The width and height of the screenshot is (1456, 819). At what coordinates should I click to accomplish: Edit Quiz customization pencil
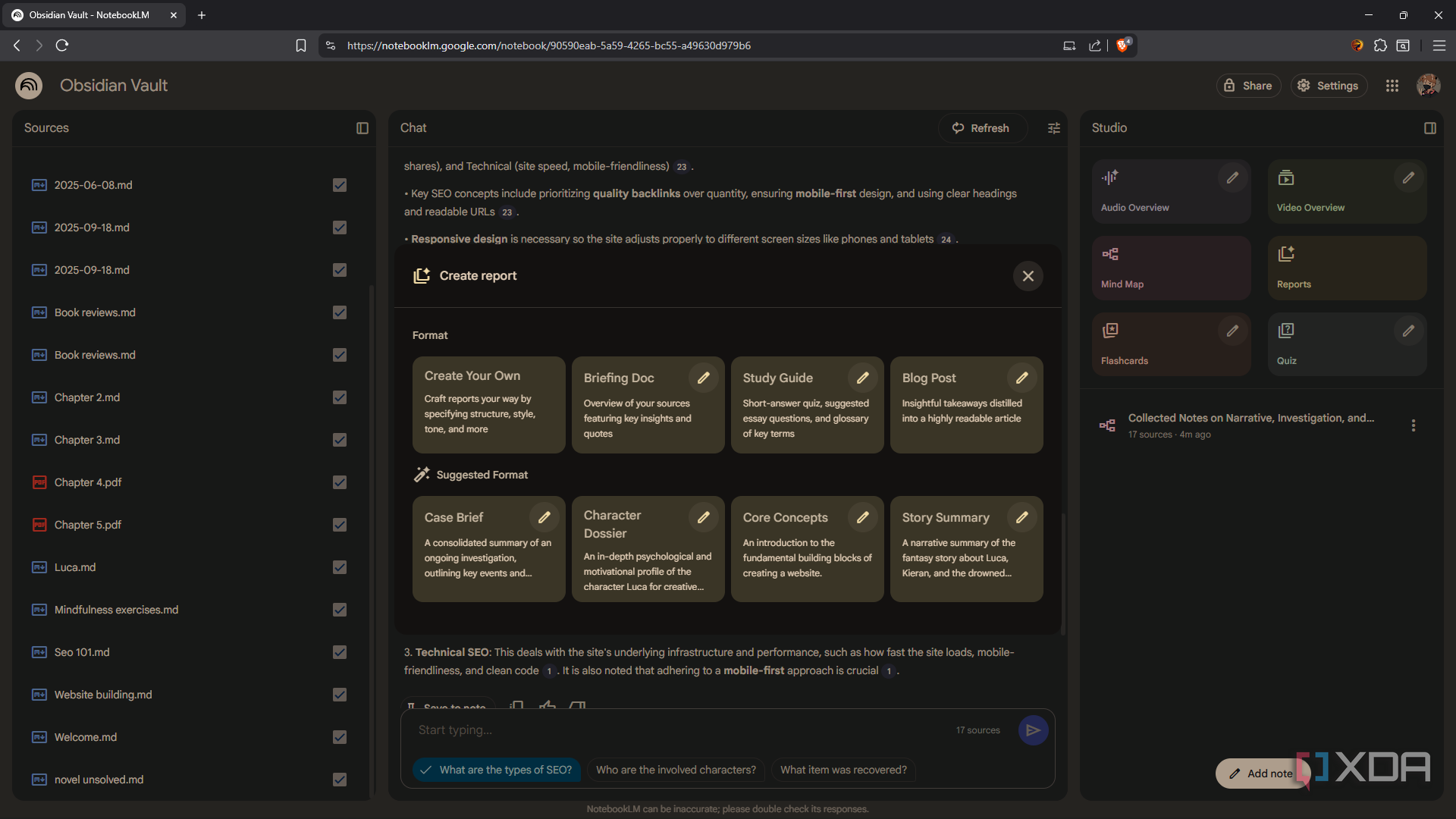pyautogui.click(x=1408, y=331)
